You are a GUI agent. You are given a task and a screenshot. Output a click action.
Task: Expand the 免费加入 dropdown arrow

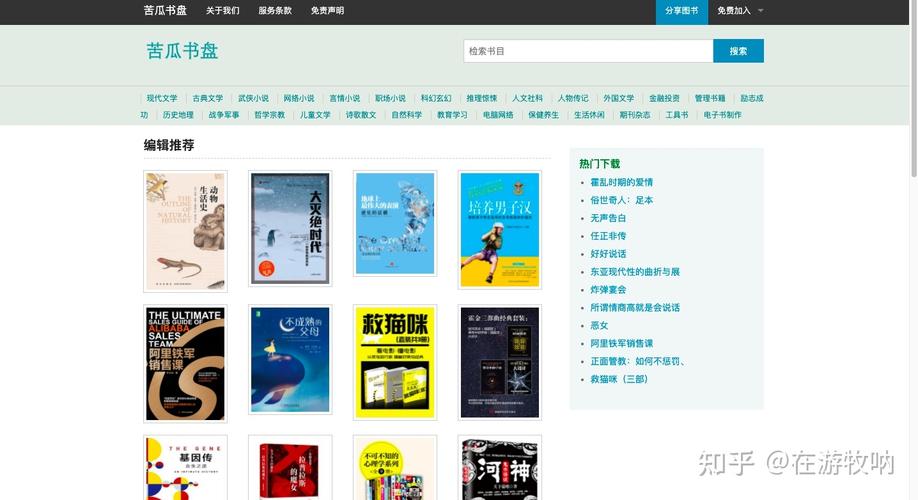click(760, 11)
